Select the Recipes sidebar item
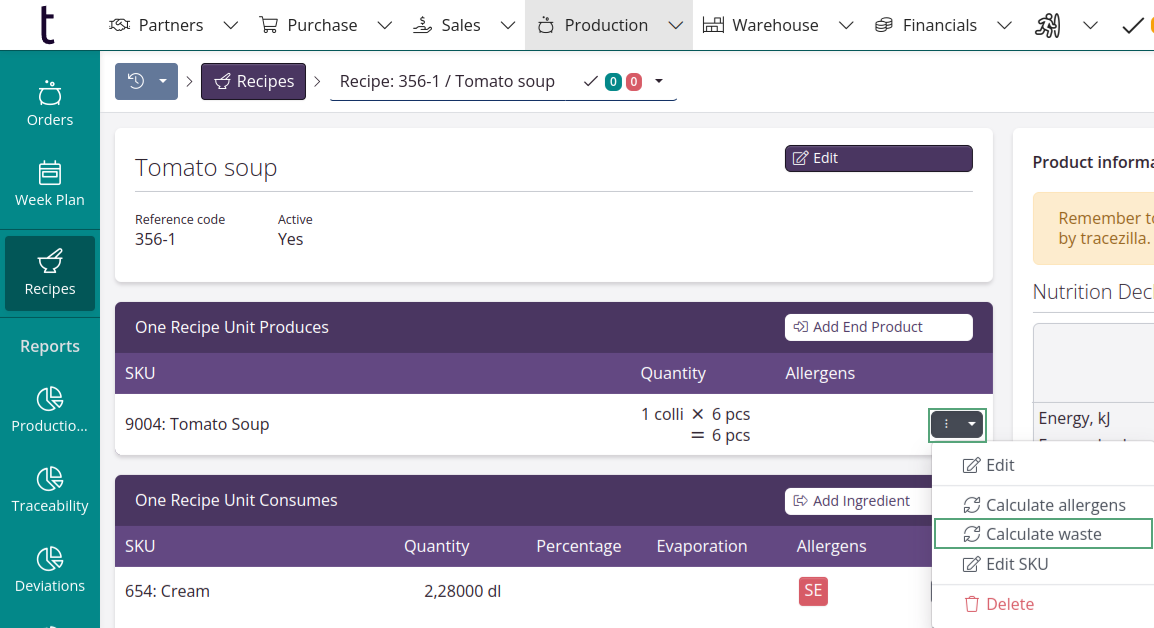 click(x=50, y=274)
